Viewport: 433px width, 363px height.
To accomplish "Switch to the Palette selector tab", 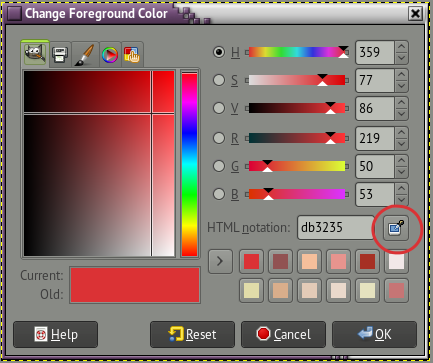I will click(x=132, y=55).
